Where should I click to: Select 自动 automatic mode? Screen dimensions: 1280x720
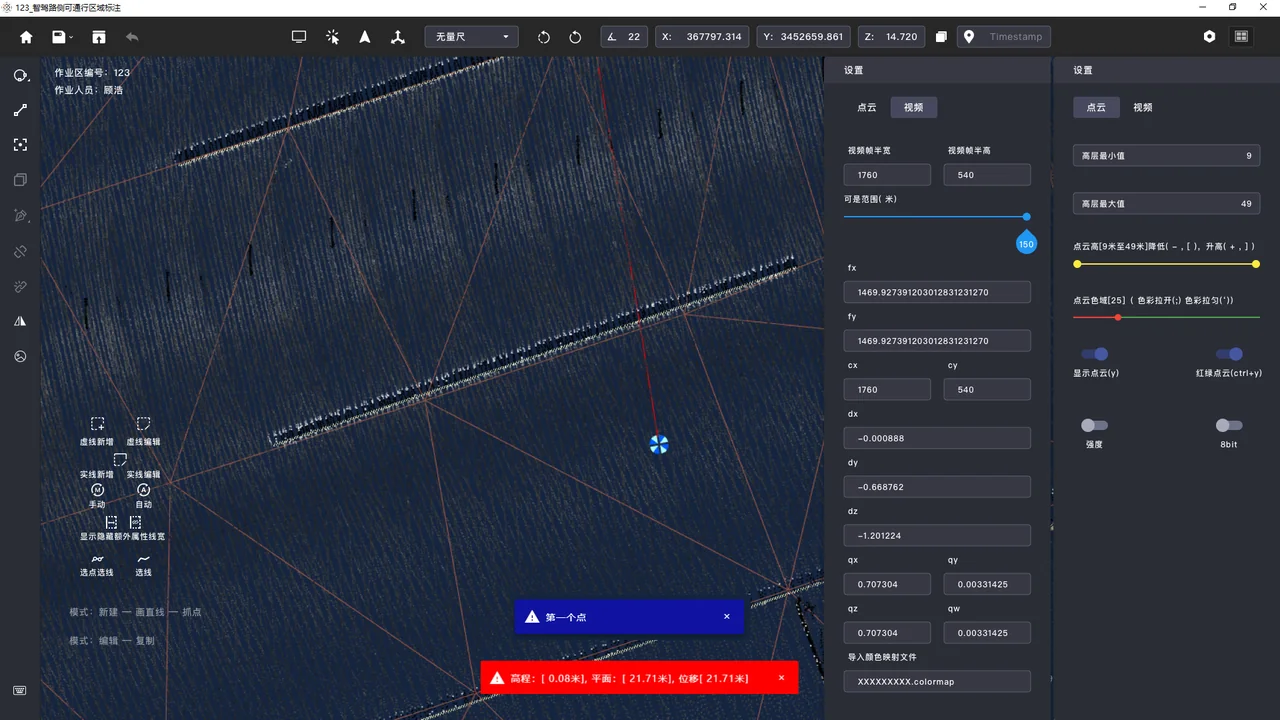pyautogui.click(x=143, y=496)
